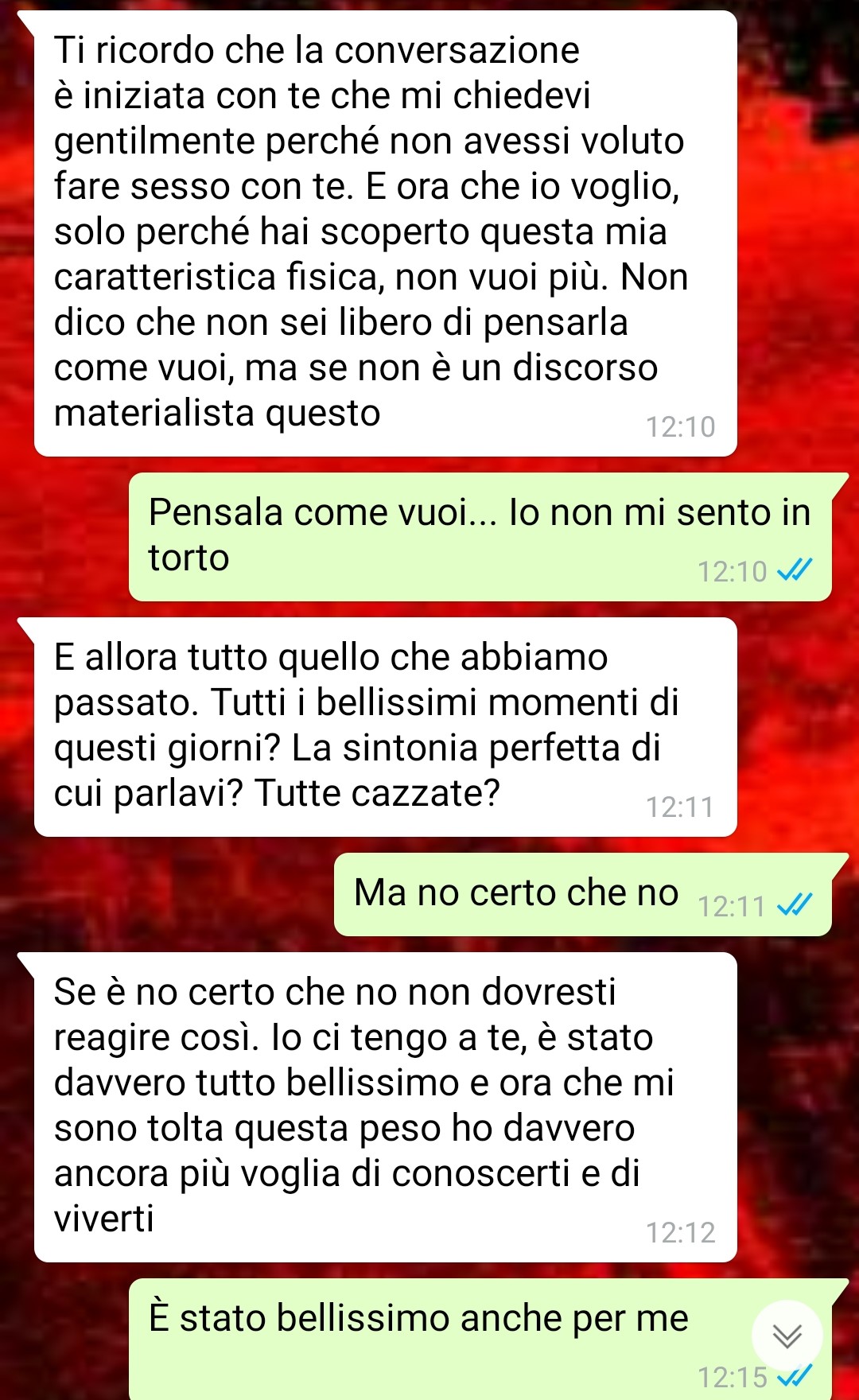The width and height of the screenshot is (859, 1400).
Task: Tap read ticks on 'È stato bellissimo' message
Action: click(x=794, y=1375)
